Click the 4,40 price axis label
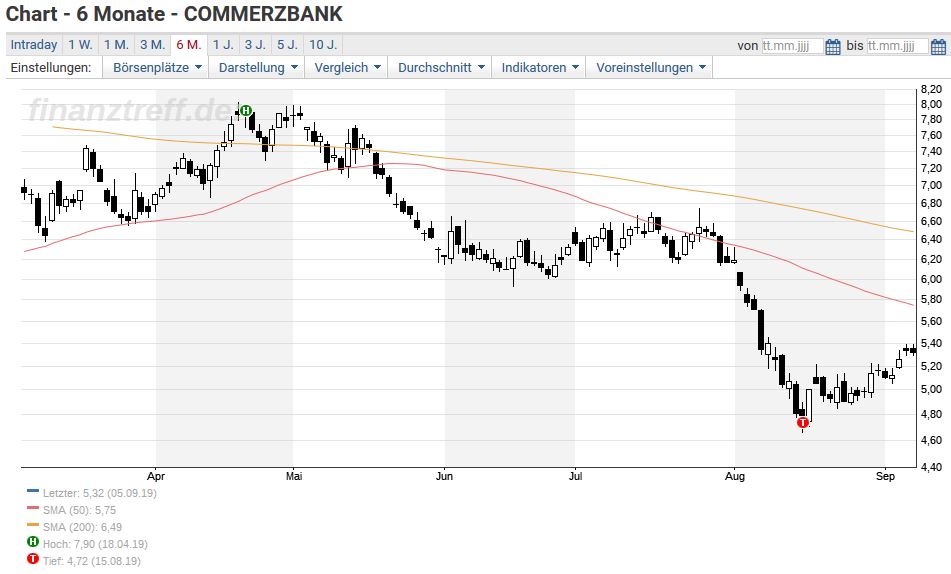Screen dimensions: 951x574 [931, 467]
